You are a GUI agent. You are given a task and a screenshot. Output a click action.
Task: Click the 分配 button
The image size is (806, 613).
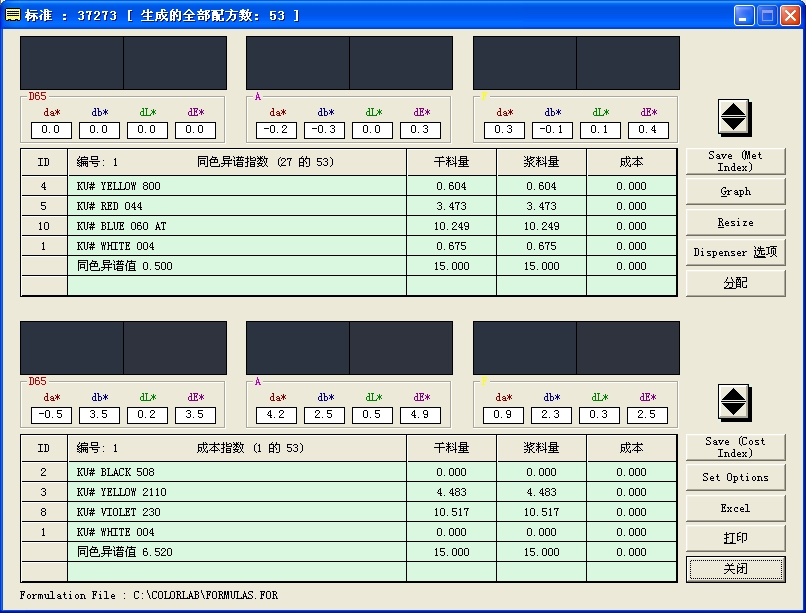(735, 283)
